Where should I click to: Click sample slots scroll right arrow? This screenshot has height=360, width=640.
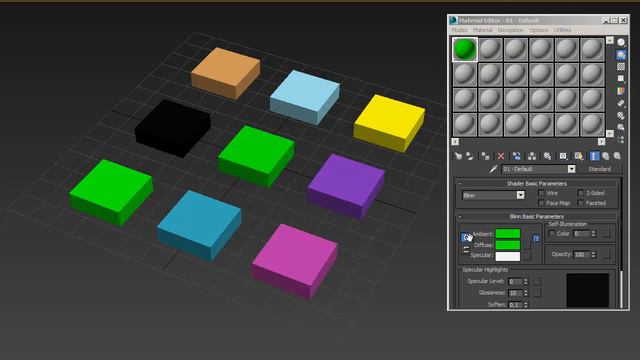click(x=601, y=142)
